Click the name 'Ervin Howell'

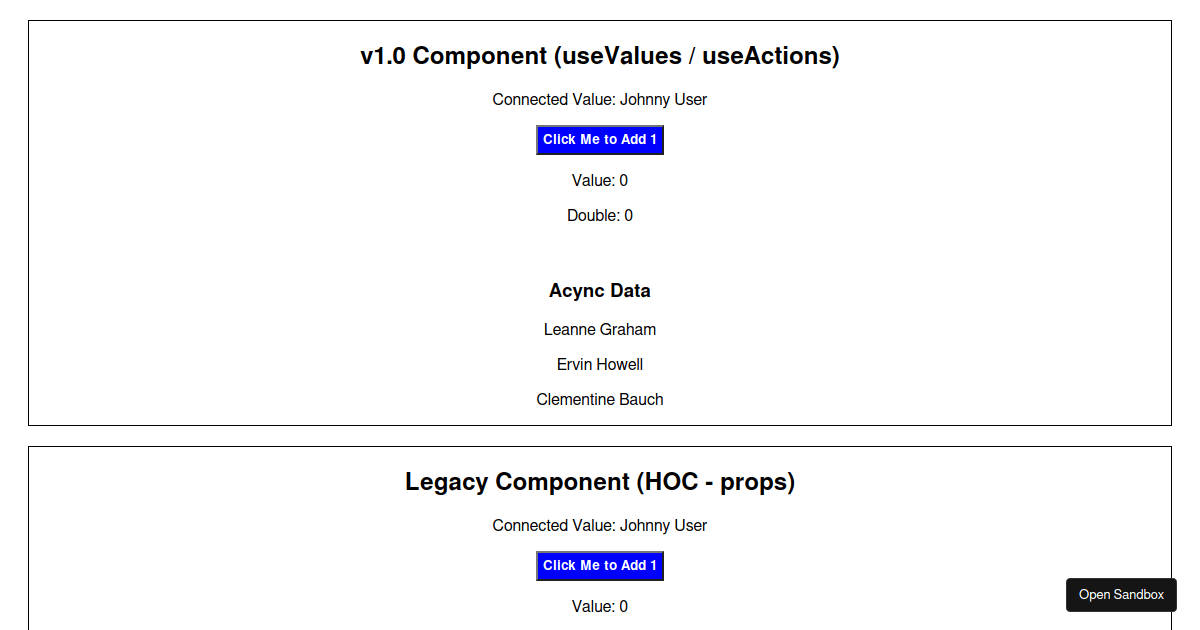[599, 365]
